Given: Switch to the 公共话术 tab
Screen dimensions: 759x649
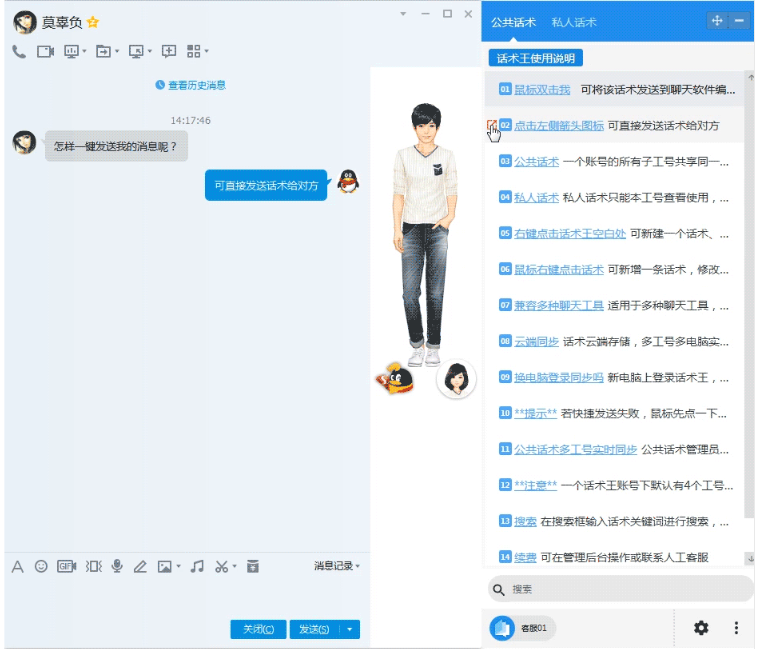Looking at the screenshot, I should click(x=513, y=22).
